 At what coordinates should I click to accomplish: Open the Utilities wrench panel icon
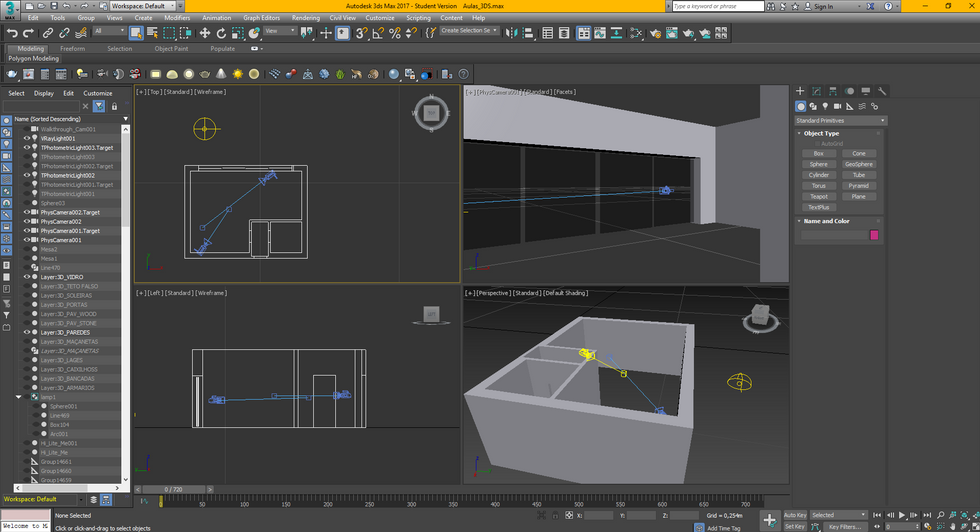882,91
